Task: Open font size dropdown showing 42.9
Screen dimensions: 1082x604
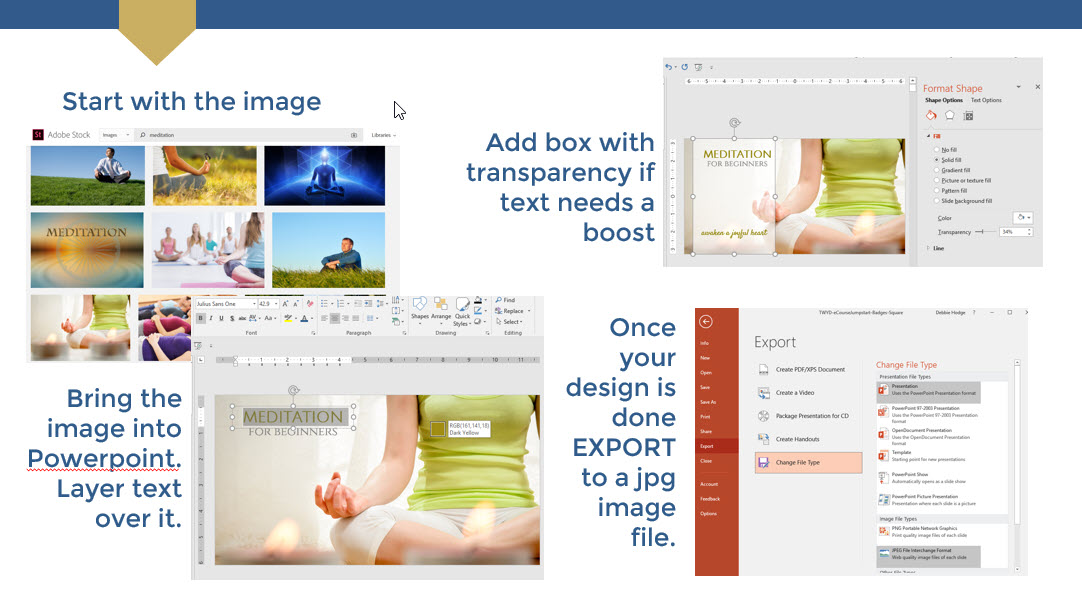Action: point(276,304)
